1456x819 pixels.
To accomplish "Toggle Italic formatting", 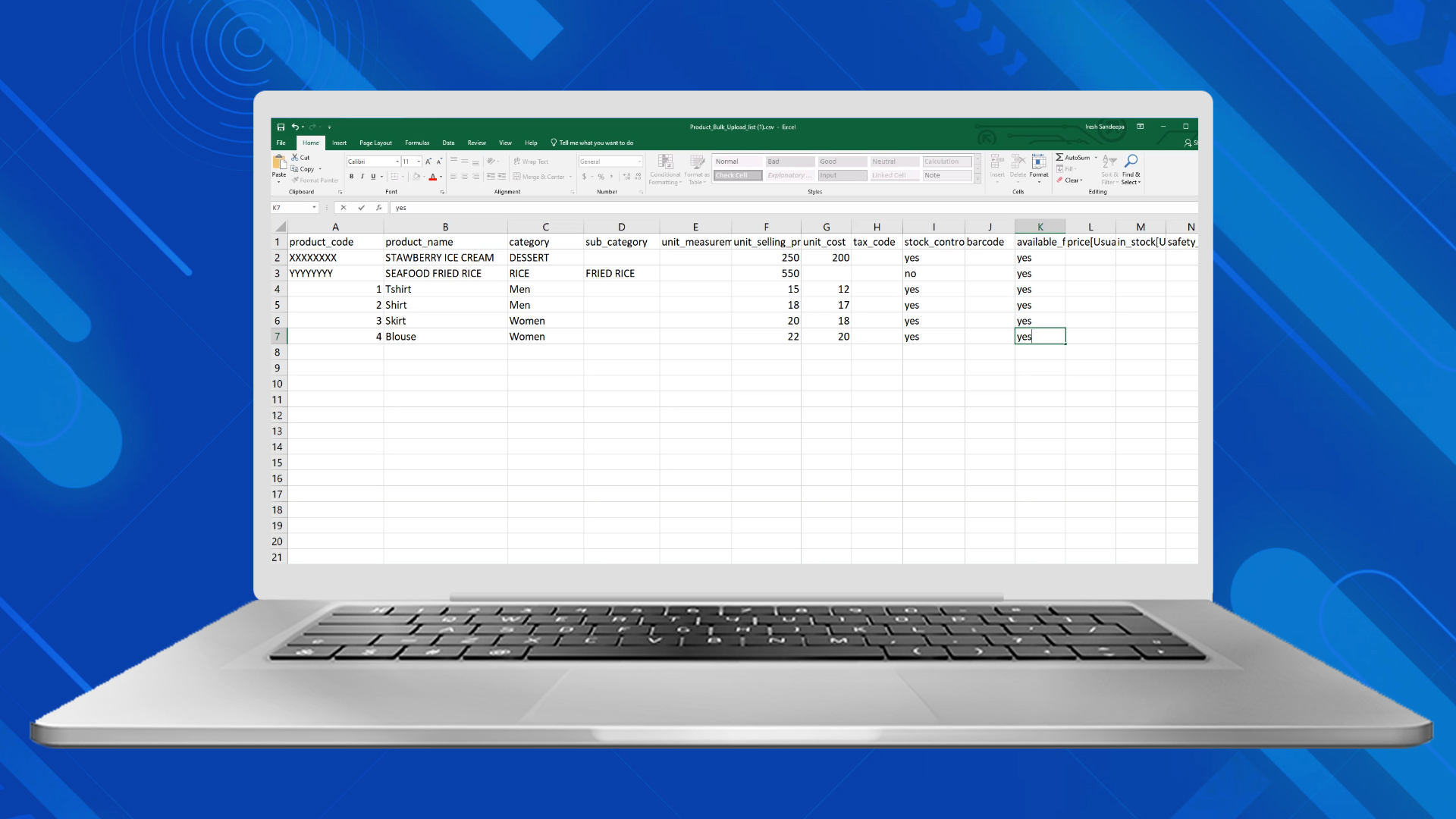I will tap(362, 177).
